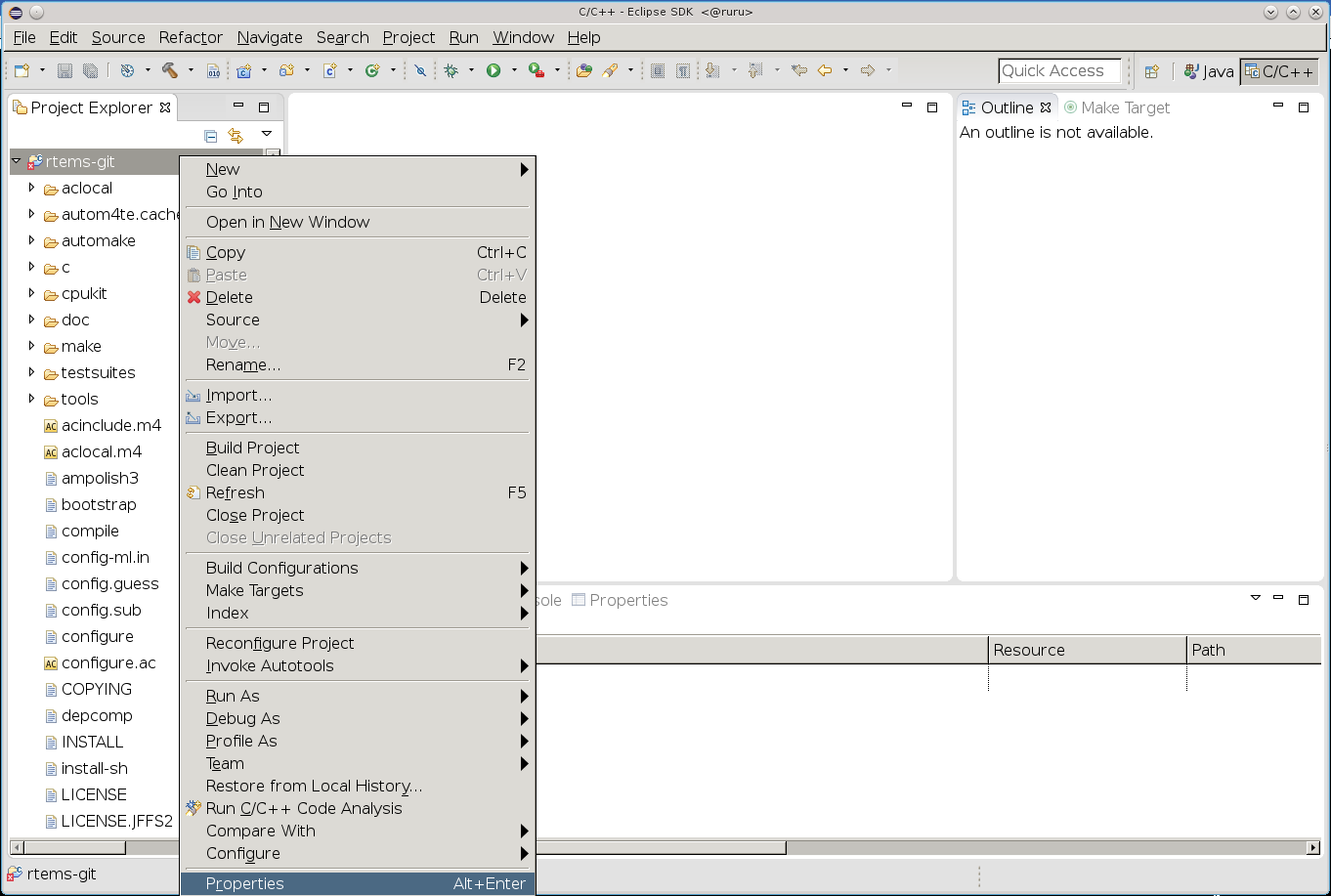Viewport: 1331px width, 896px height.
Task: Click the Quick Access search field
Action: (1059, 70)
